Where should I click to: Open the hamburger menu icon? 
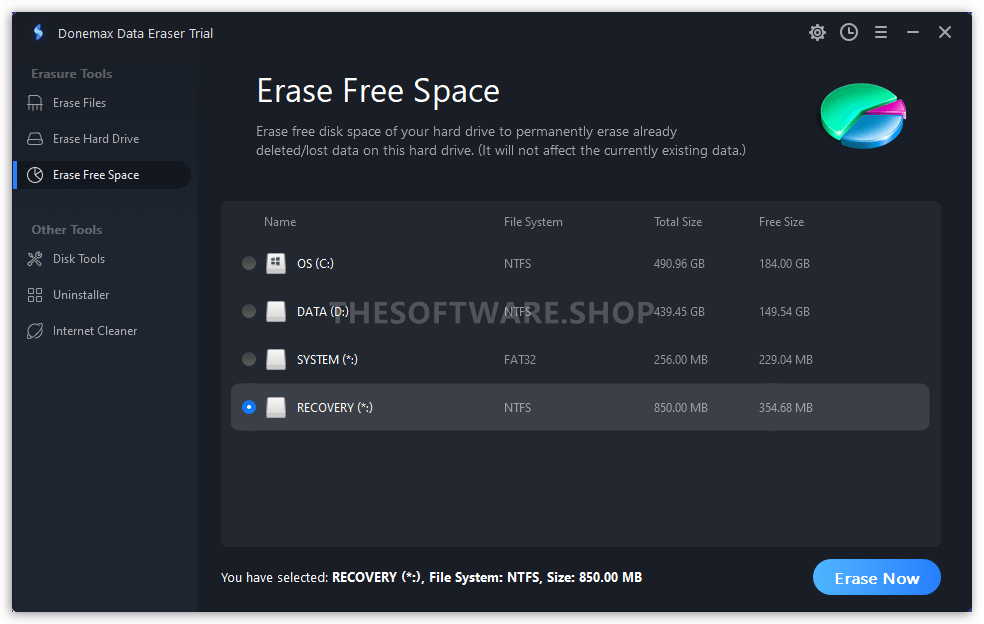point(880,32)
